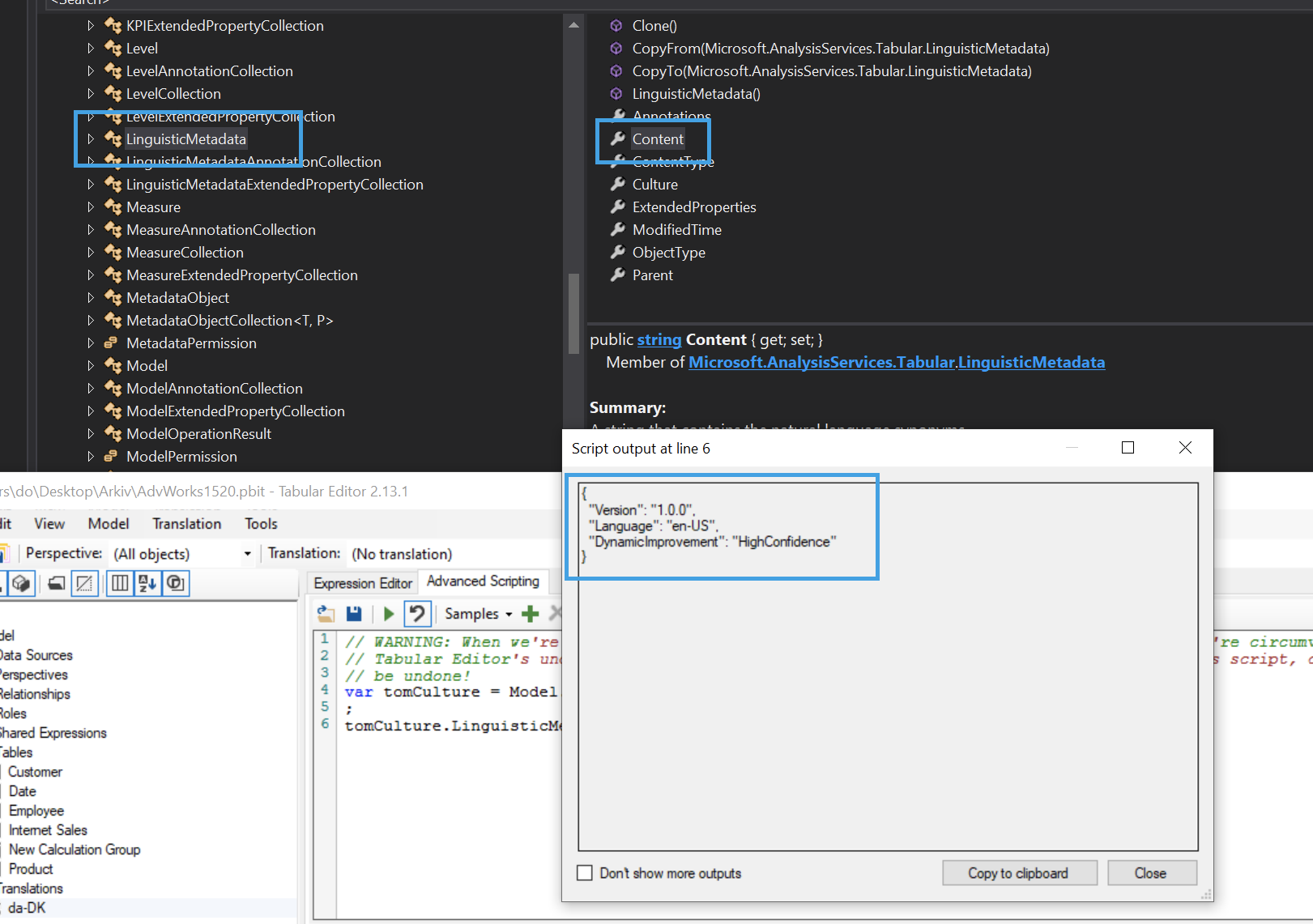
Task: Click the columns display toolbar icon
Action: point(119,583)
